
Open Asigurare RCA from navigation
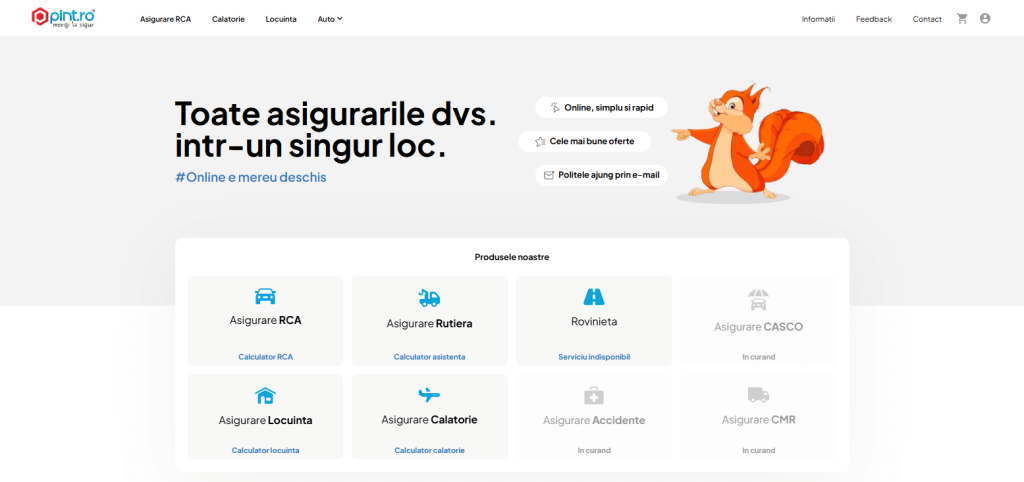[165, 19]
